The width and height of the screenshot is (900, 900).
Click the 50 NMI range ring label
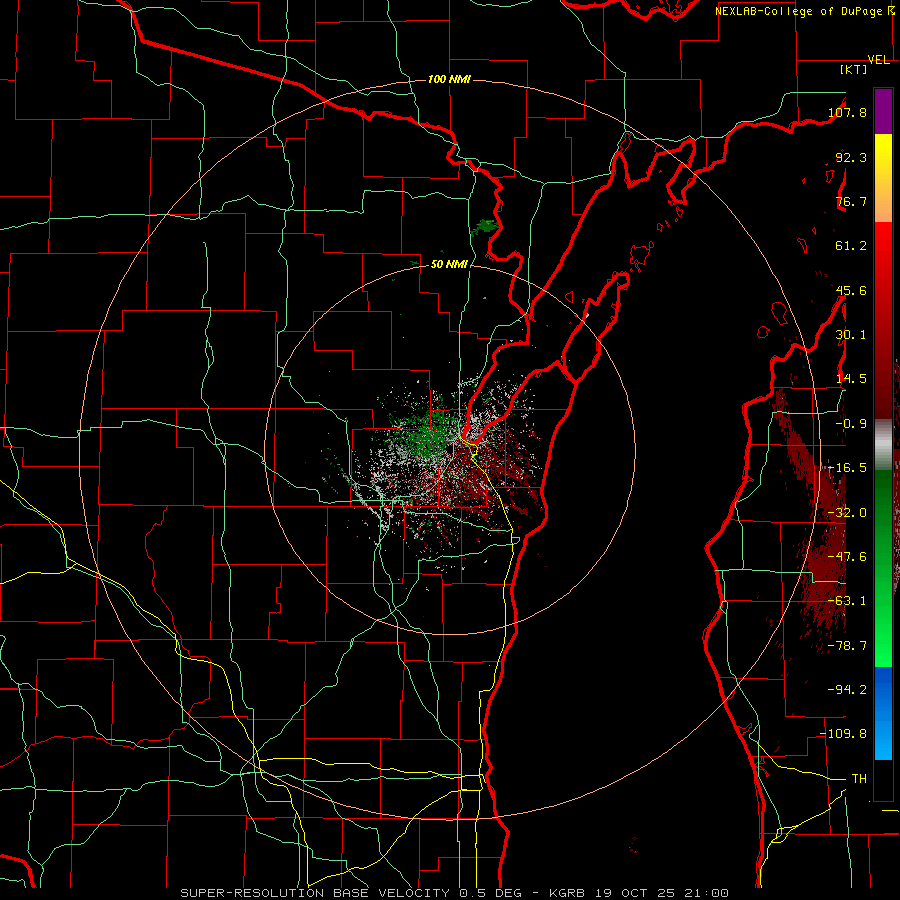449,265
